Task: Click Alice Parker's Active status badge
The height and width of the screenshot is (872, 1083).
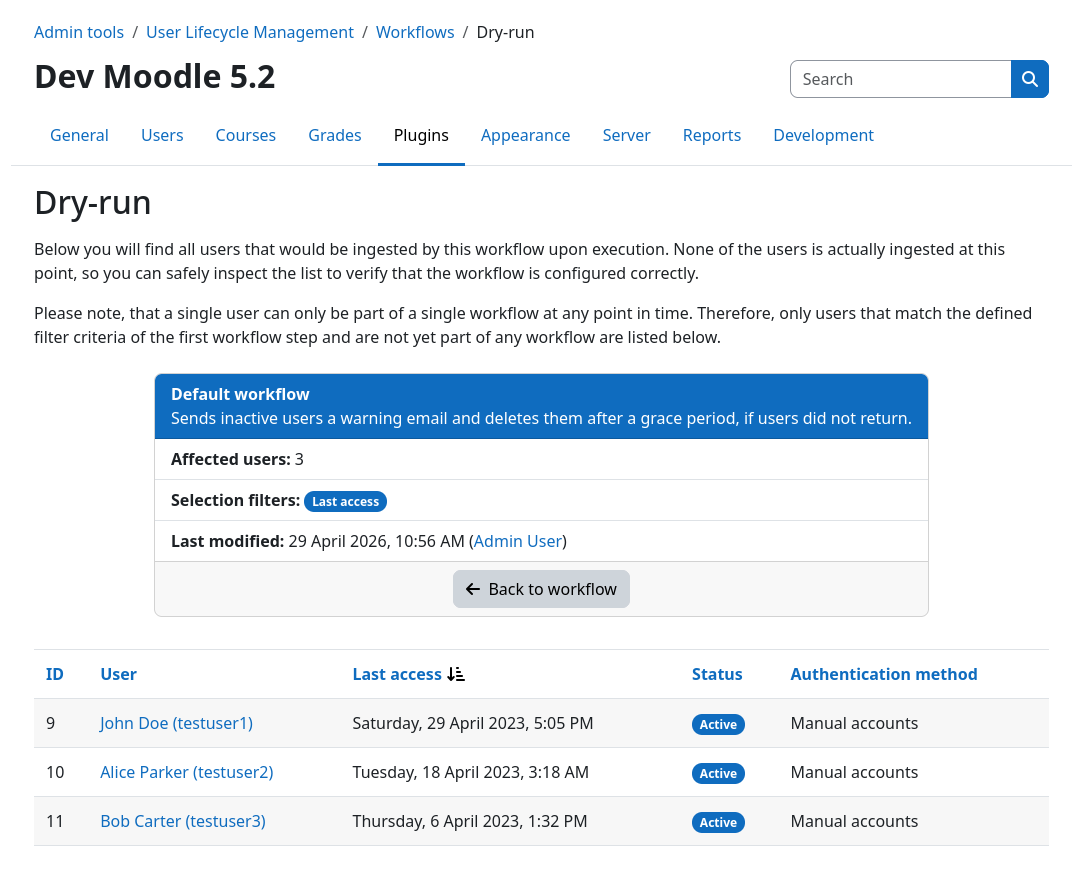Action: 718,773
